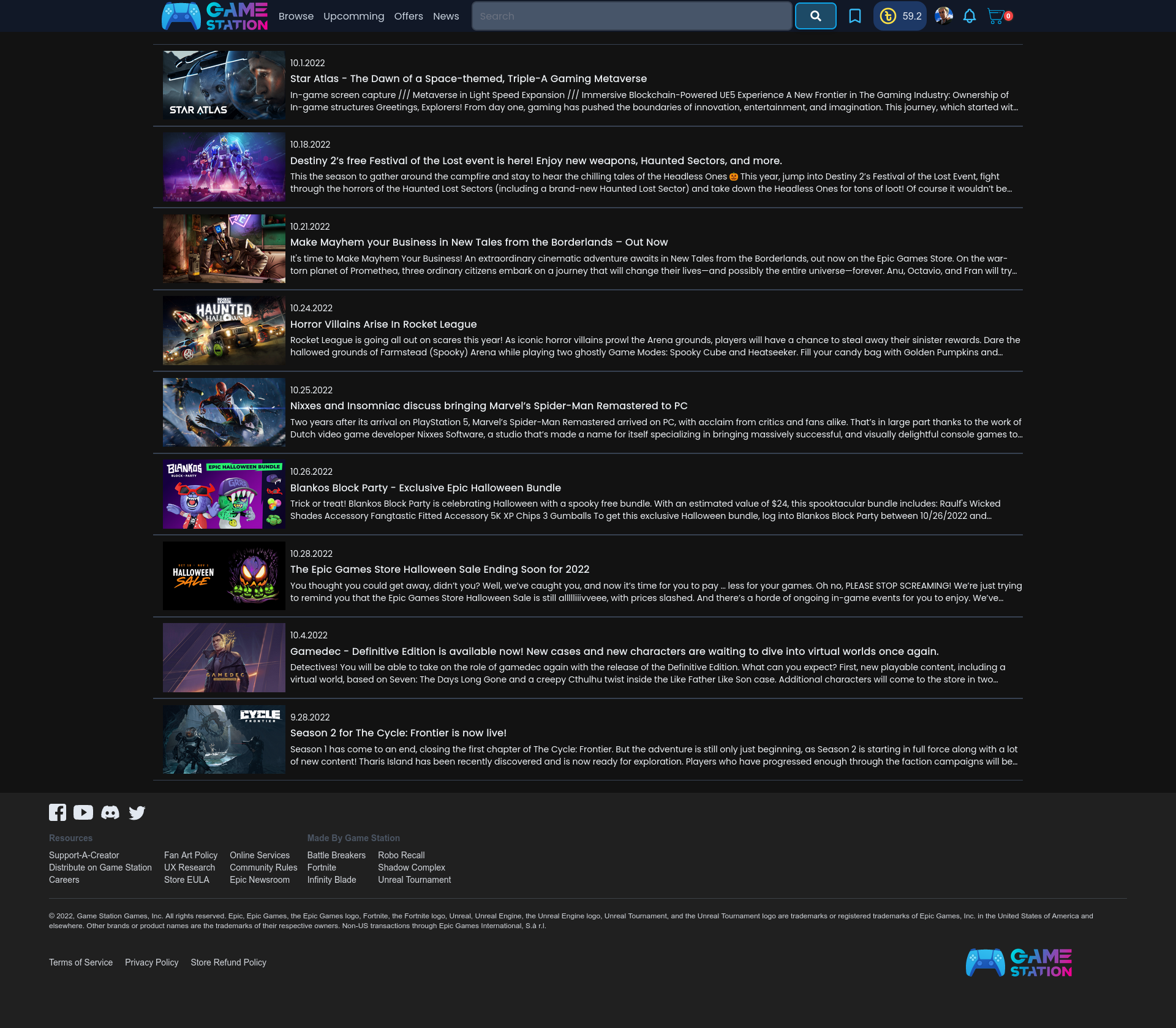
Task: Focus the Search input field
Action: coord(631,16)
